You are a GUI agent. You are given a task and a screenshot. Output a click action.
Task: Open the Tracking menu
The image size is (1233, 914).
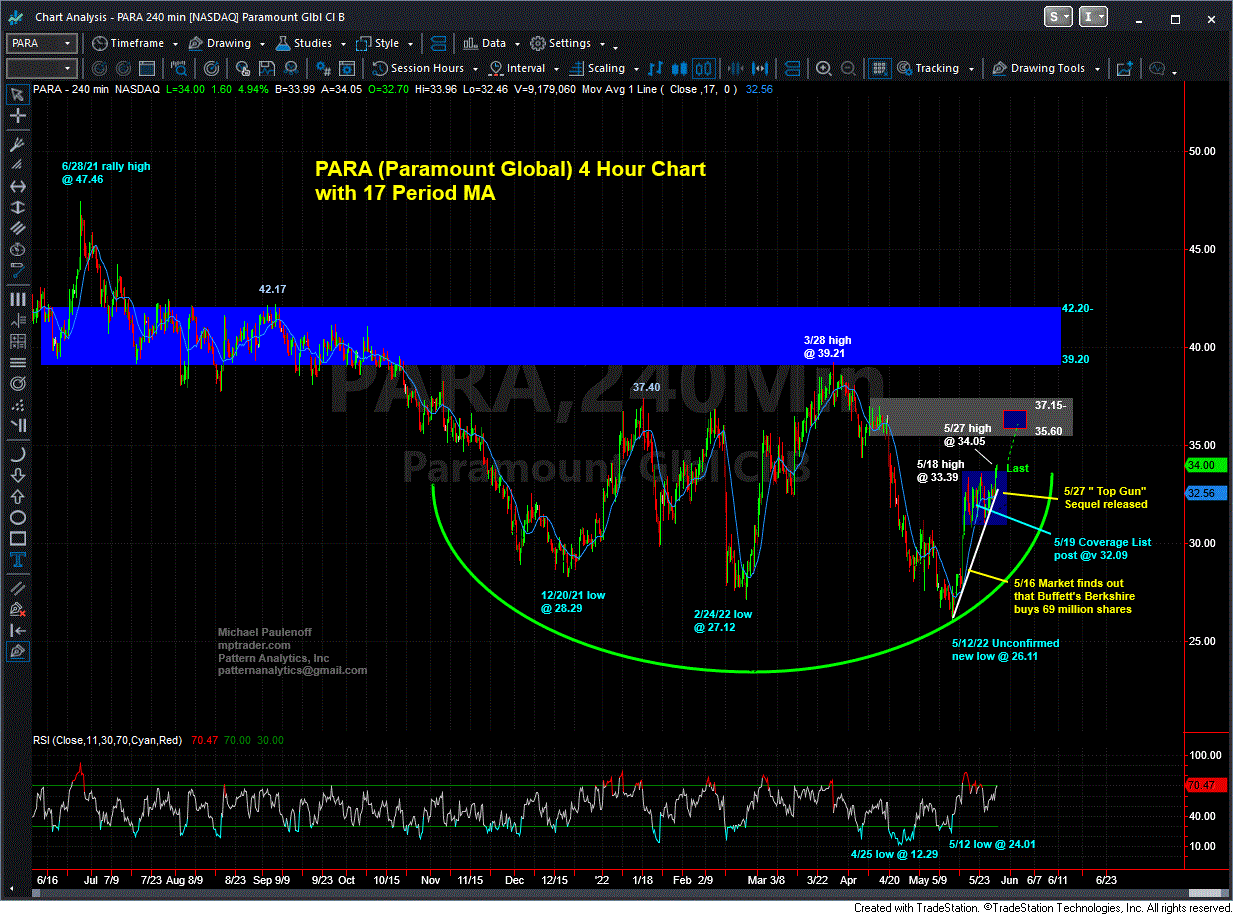click(x=935, y=68)
